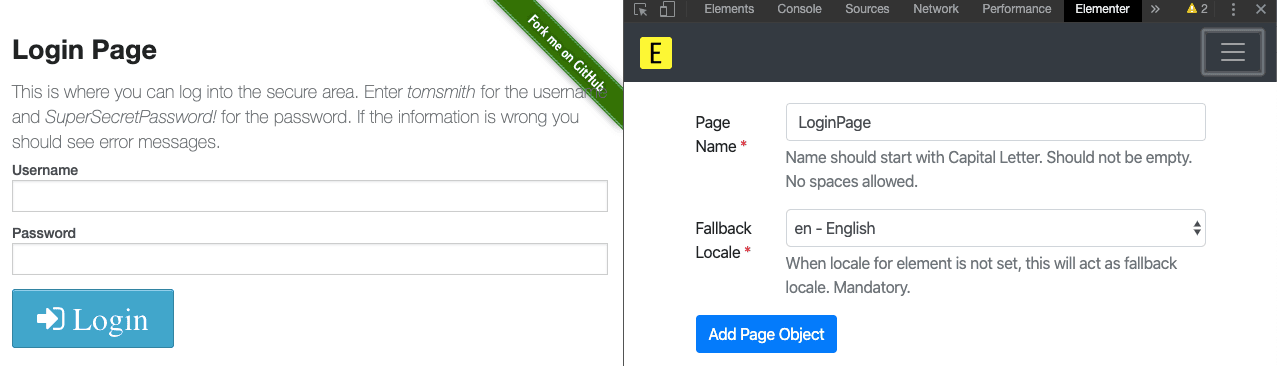Screen dimensions: 1277x366
Task: Click the warnings count indicator
Action: 1197,9
